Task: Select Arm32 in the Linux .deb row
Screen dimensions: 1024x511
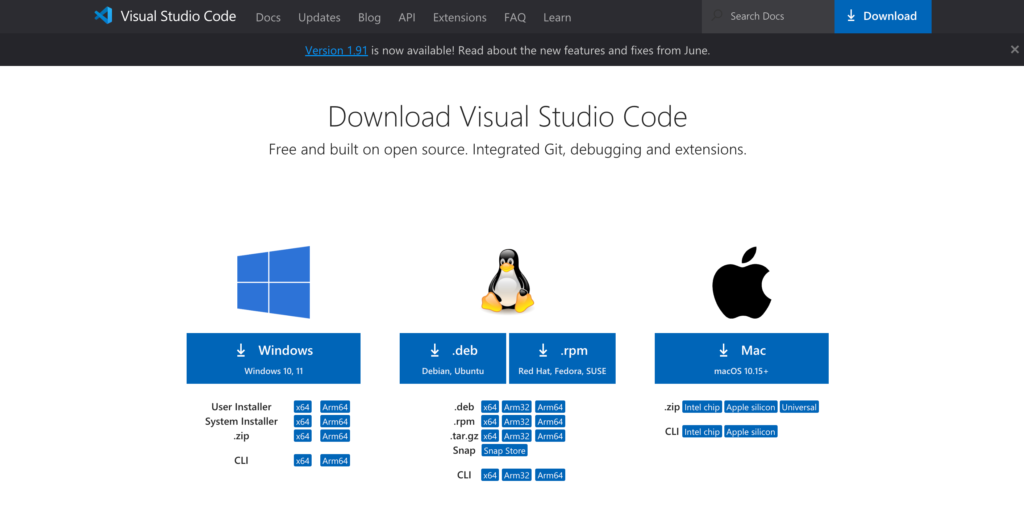Action: 517,407
